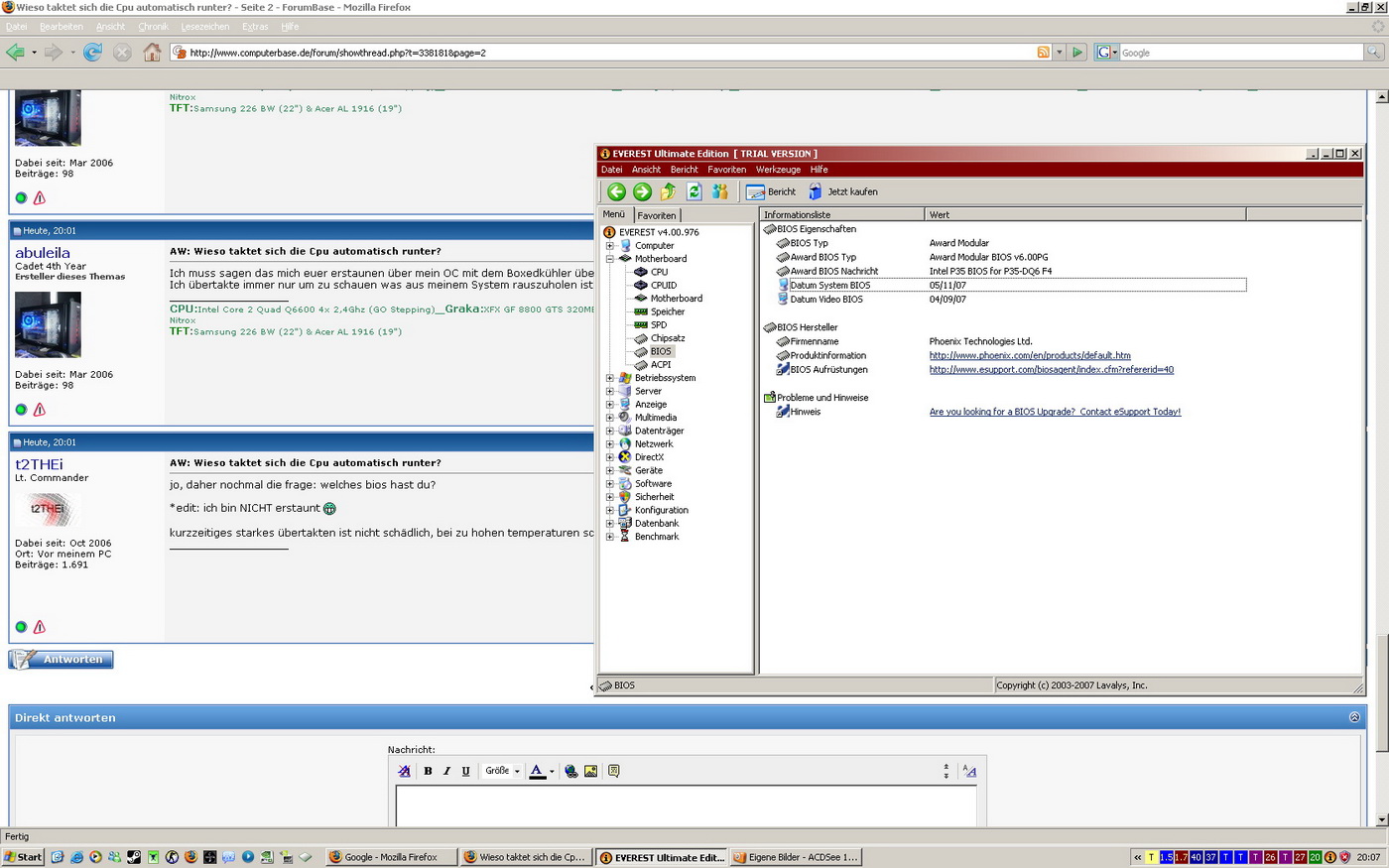
Task: Expand the Computer tree branch
Action: [609, 245]
